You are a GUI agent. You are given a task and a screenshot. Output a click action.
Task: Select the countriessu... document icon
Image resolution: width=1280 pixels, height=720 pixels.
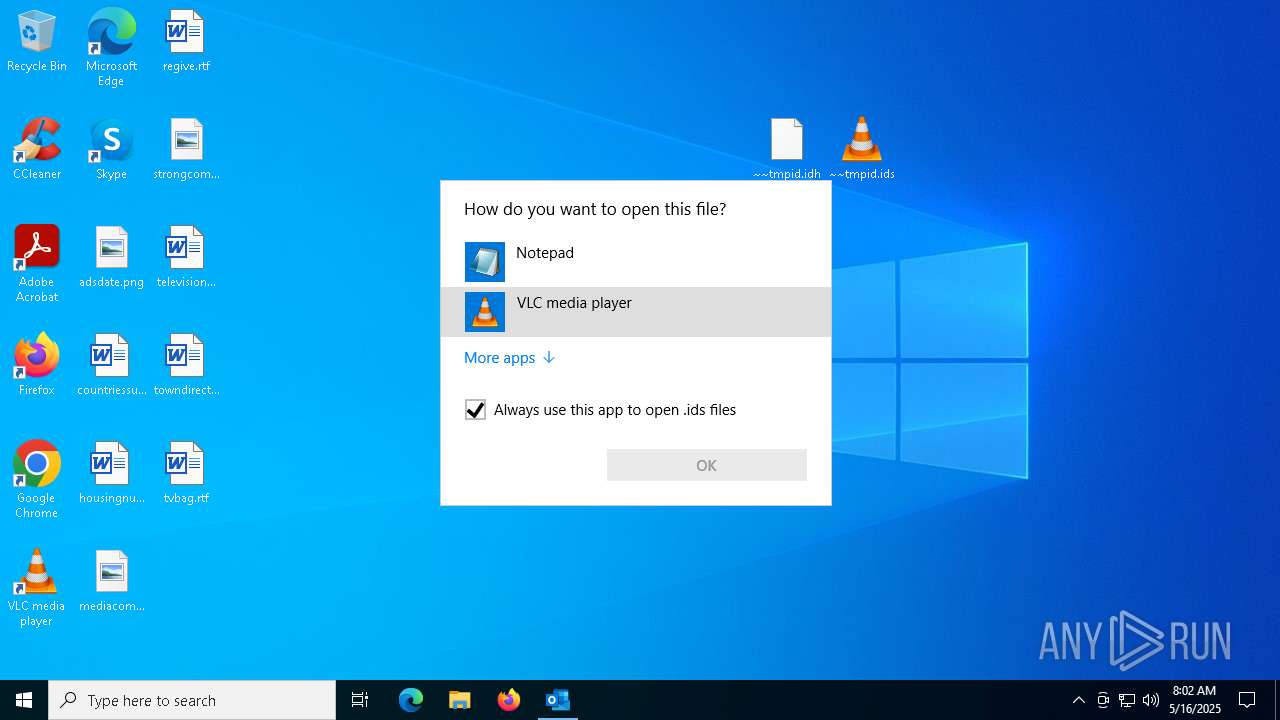coord(111,366)
